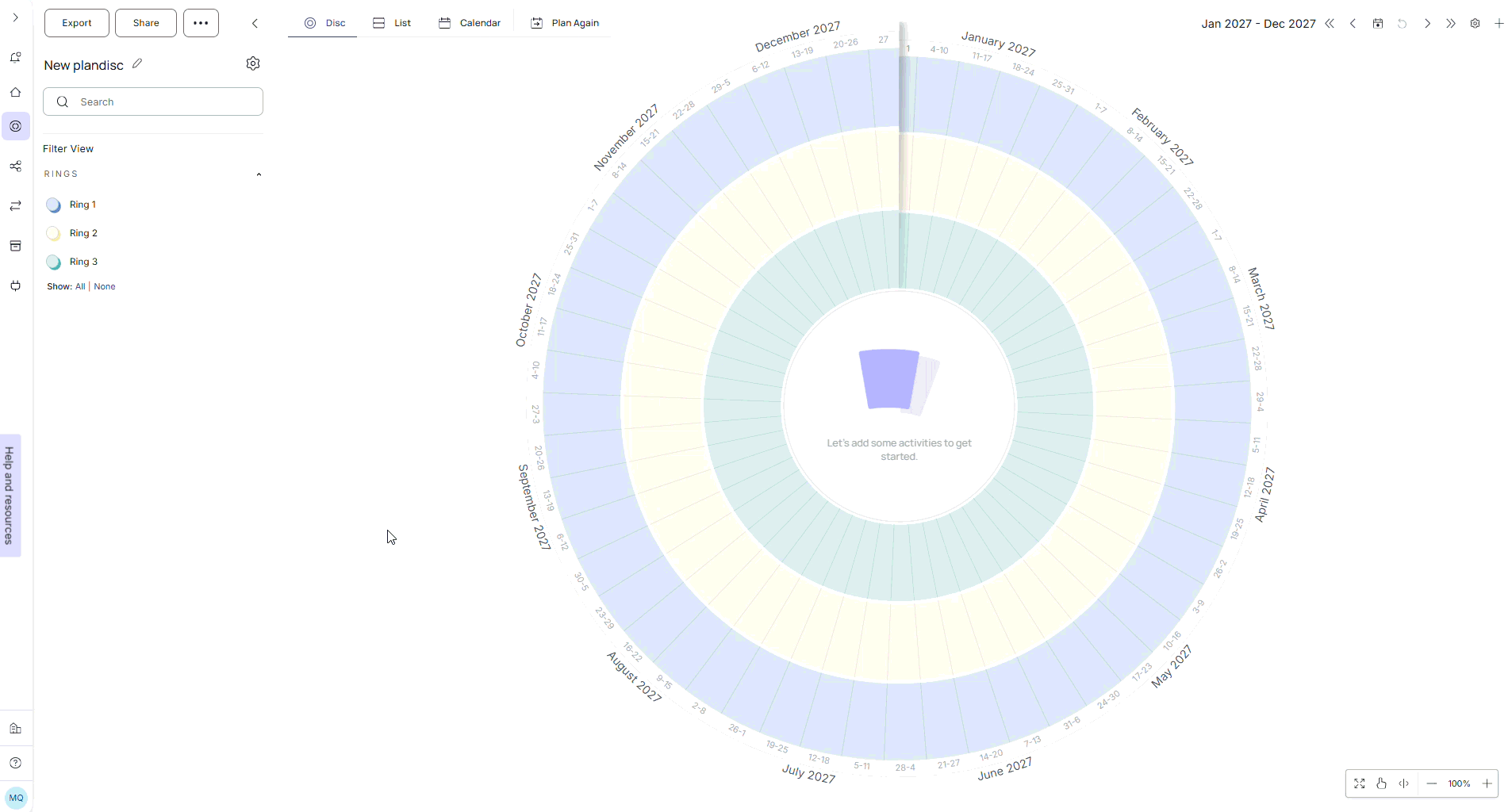
Task: Go to next period with right arrow
Action: click(x=1427, y=24)
